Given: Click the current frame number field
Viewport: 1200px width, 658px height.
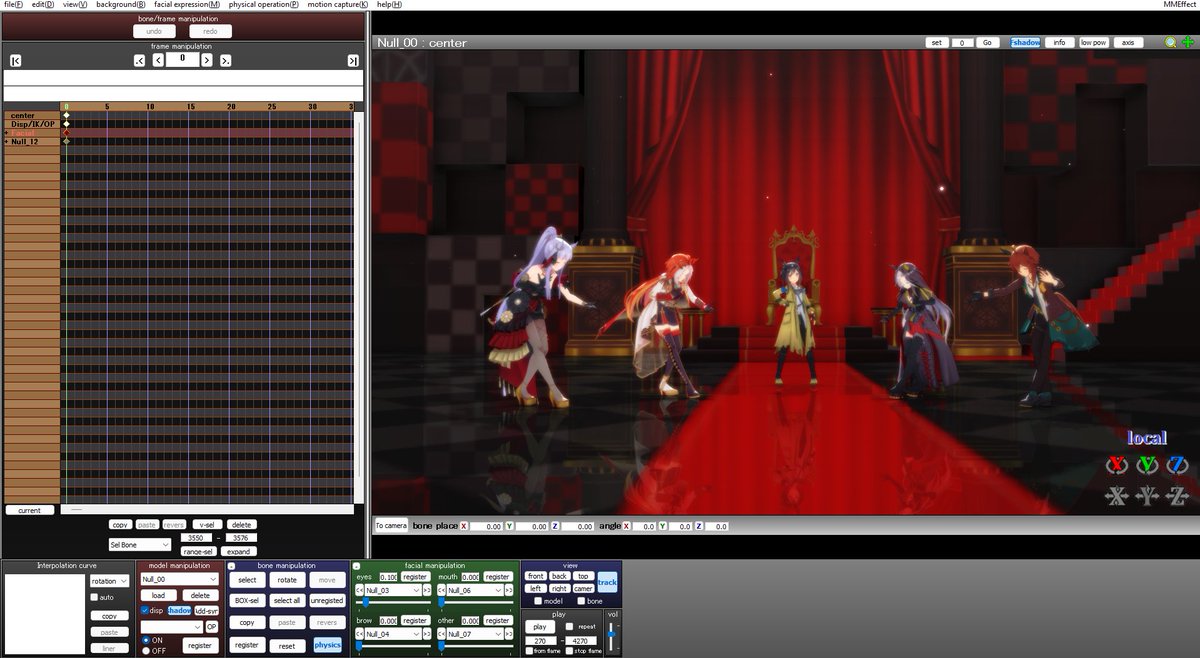Looking at the screenshot, I should pos(182,59).
